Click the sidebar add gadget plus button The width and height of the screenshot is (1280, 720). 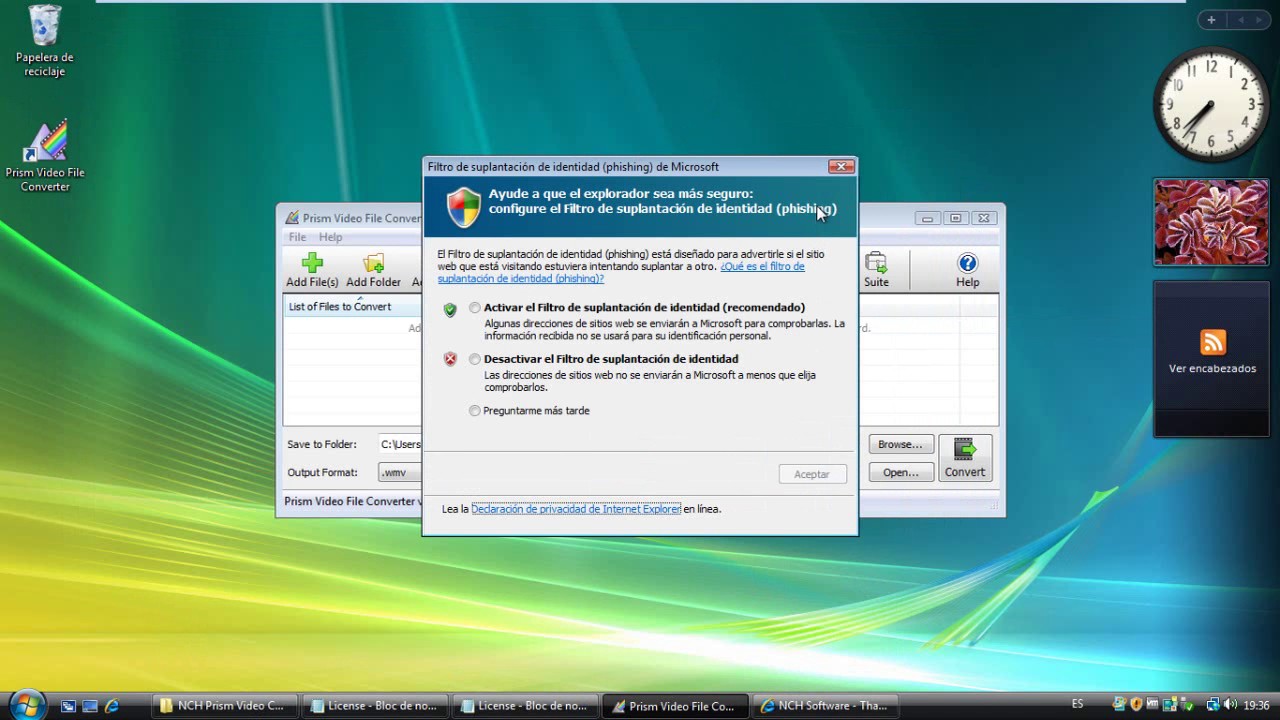(1211, 20)
